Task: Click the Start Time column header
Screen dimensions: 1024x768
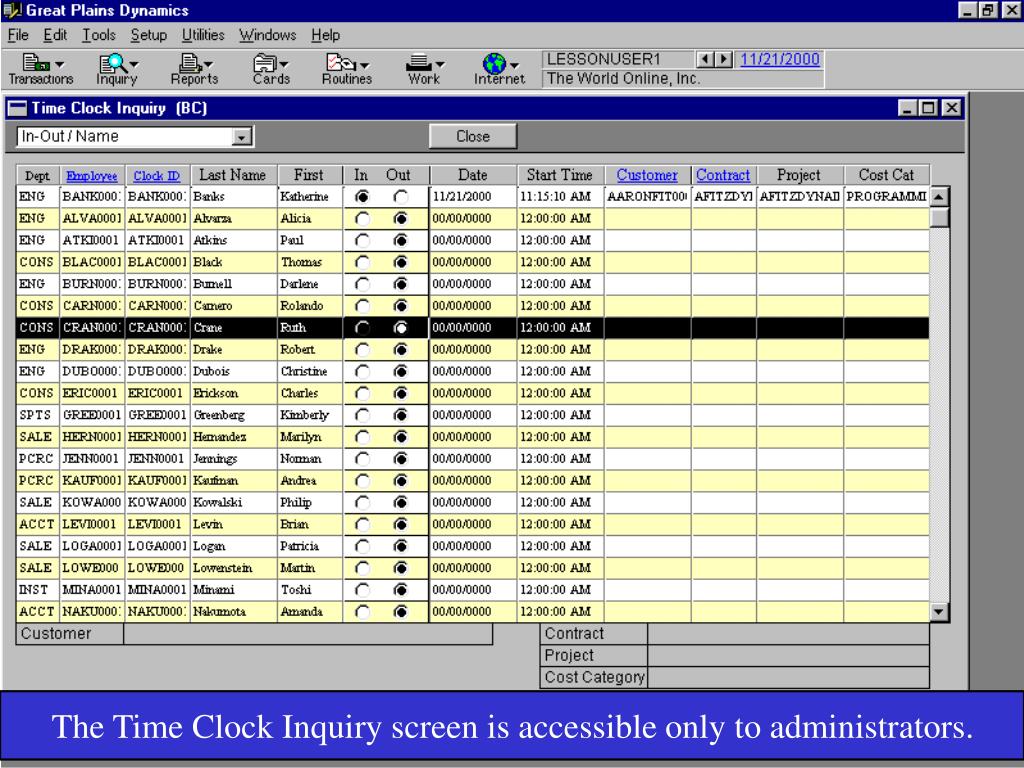Action: 560,175
